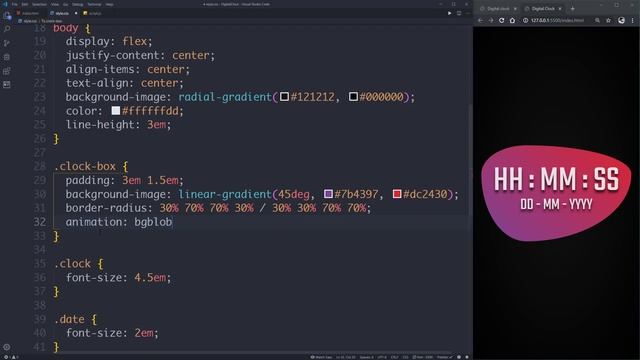
Task: Switch to the script.js editor tab
Action: (92, 13)
